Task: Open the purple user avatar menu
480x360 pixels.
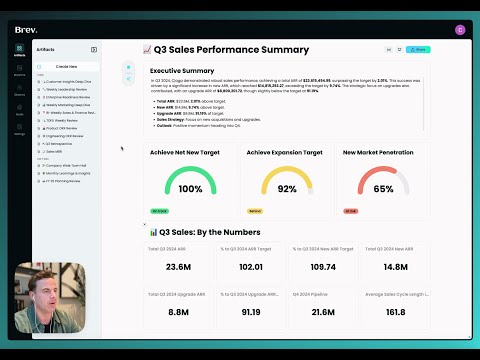Action: [x=460, y=30]
